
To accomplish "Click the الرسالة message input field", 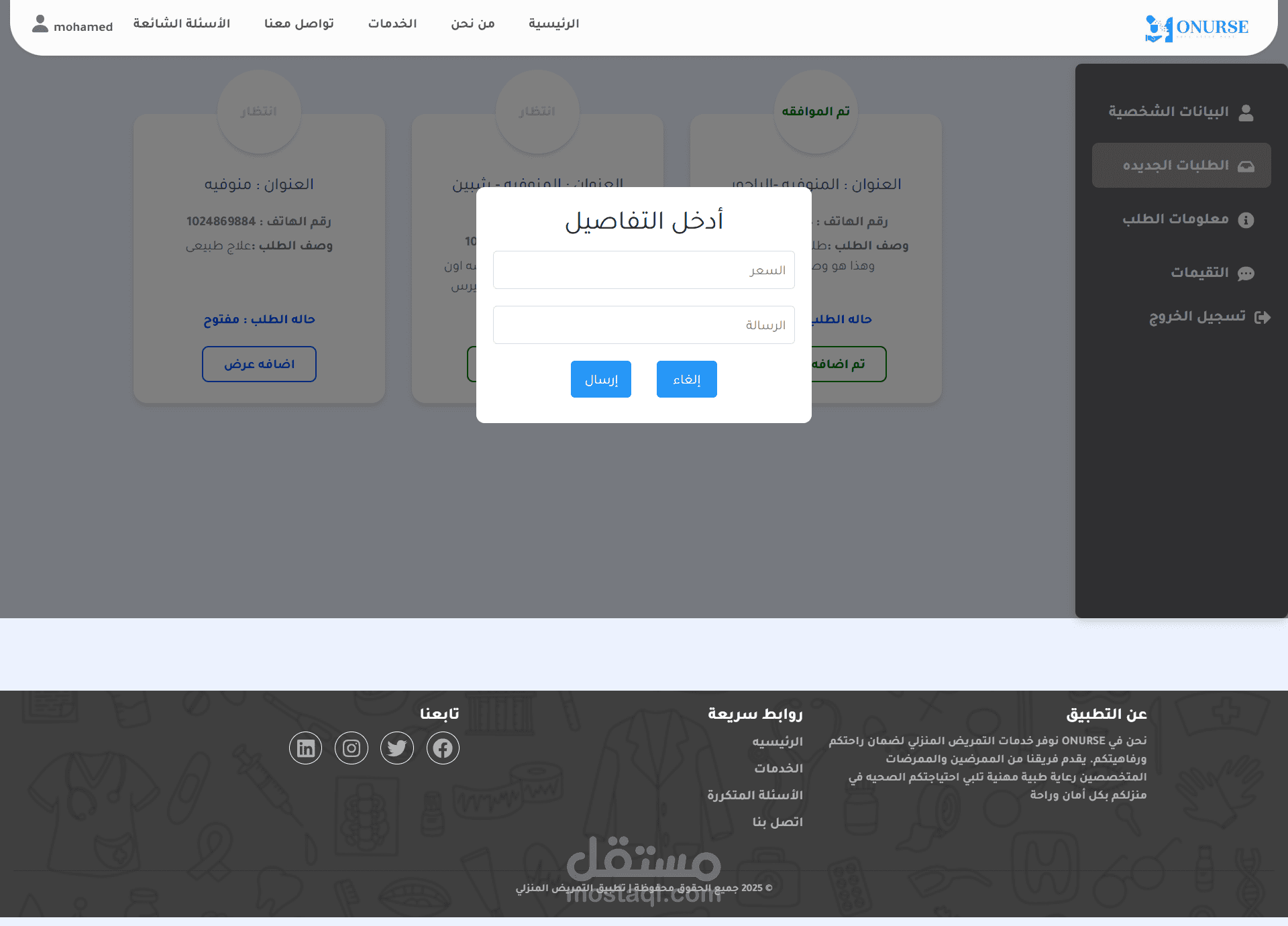I will 643,325.
